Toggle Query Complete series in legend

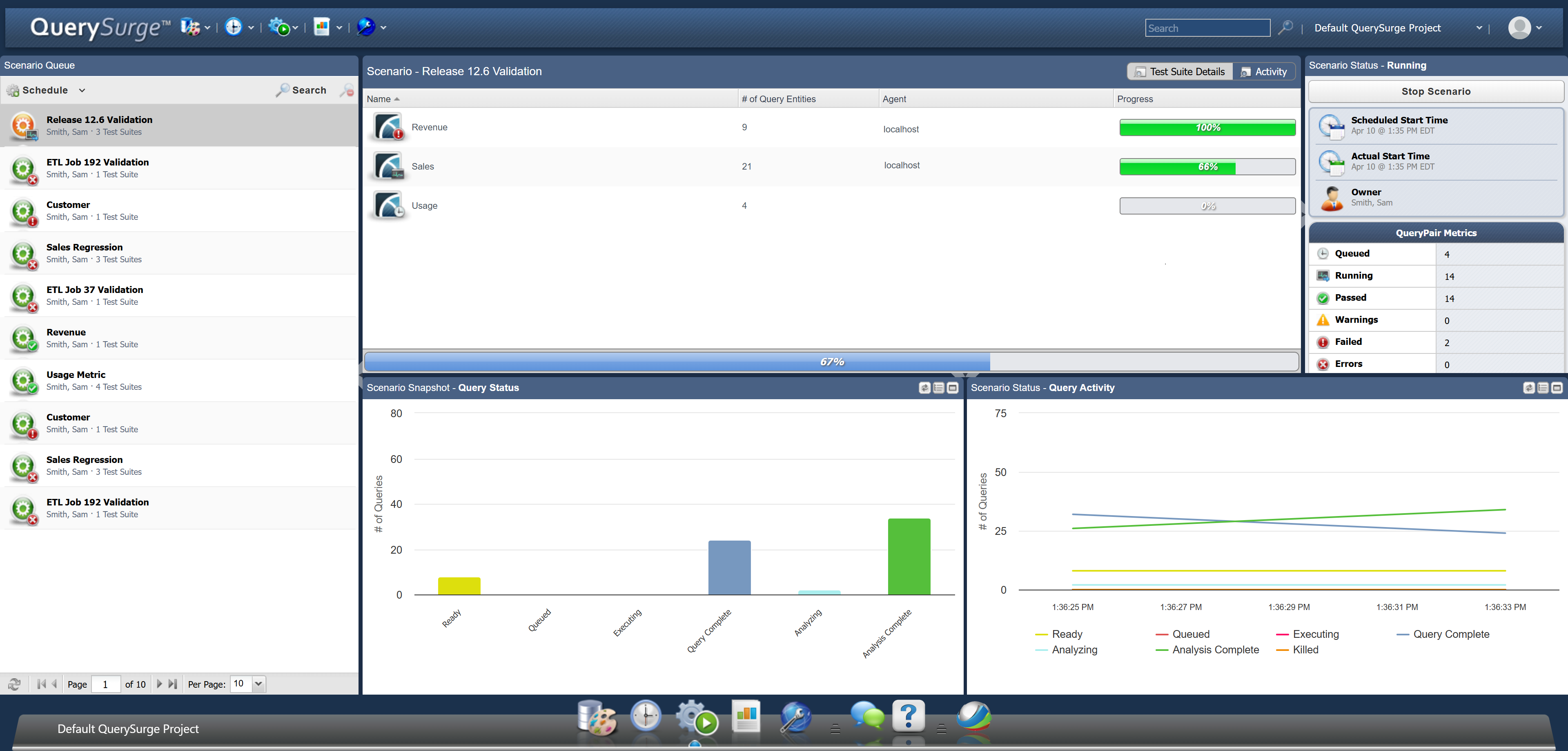coord(1450,634)
